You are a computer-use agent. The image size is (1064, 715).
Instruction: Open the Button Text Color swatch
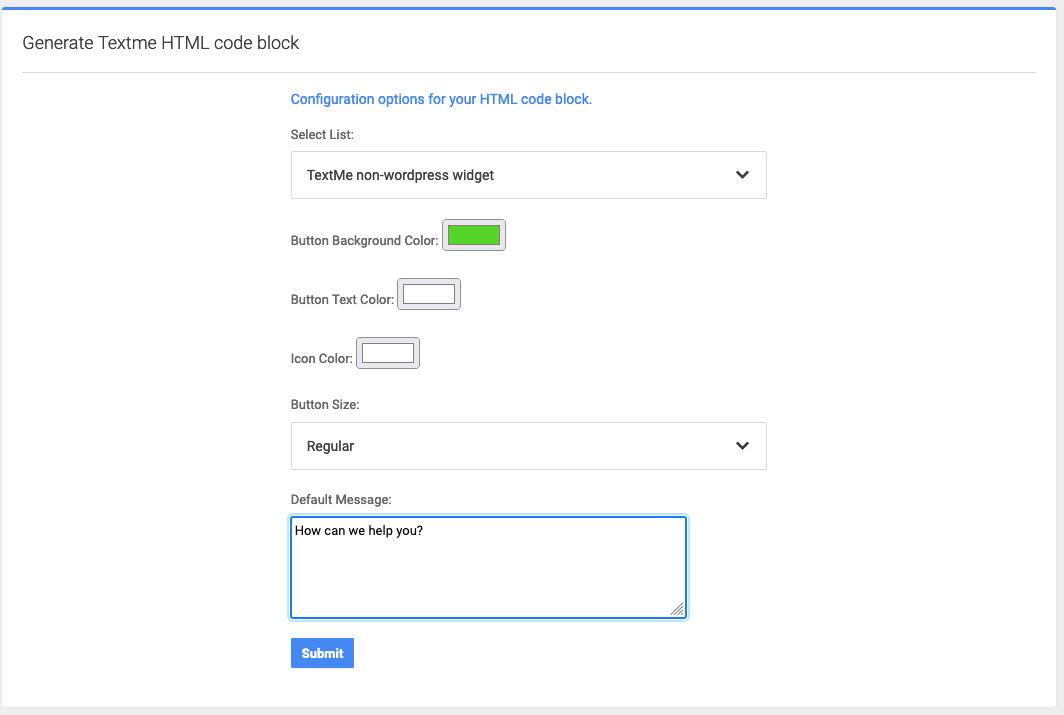[x=429, y=294]
